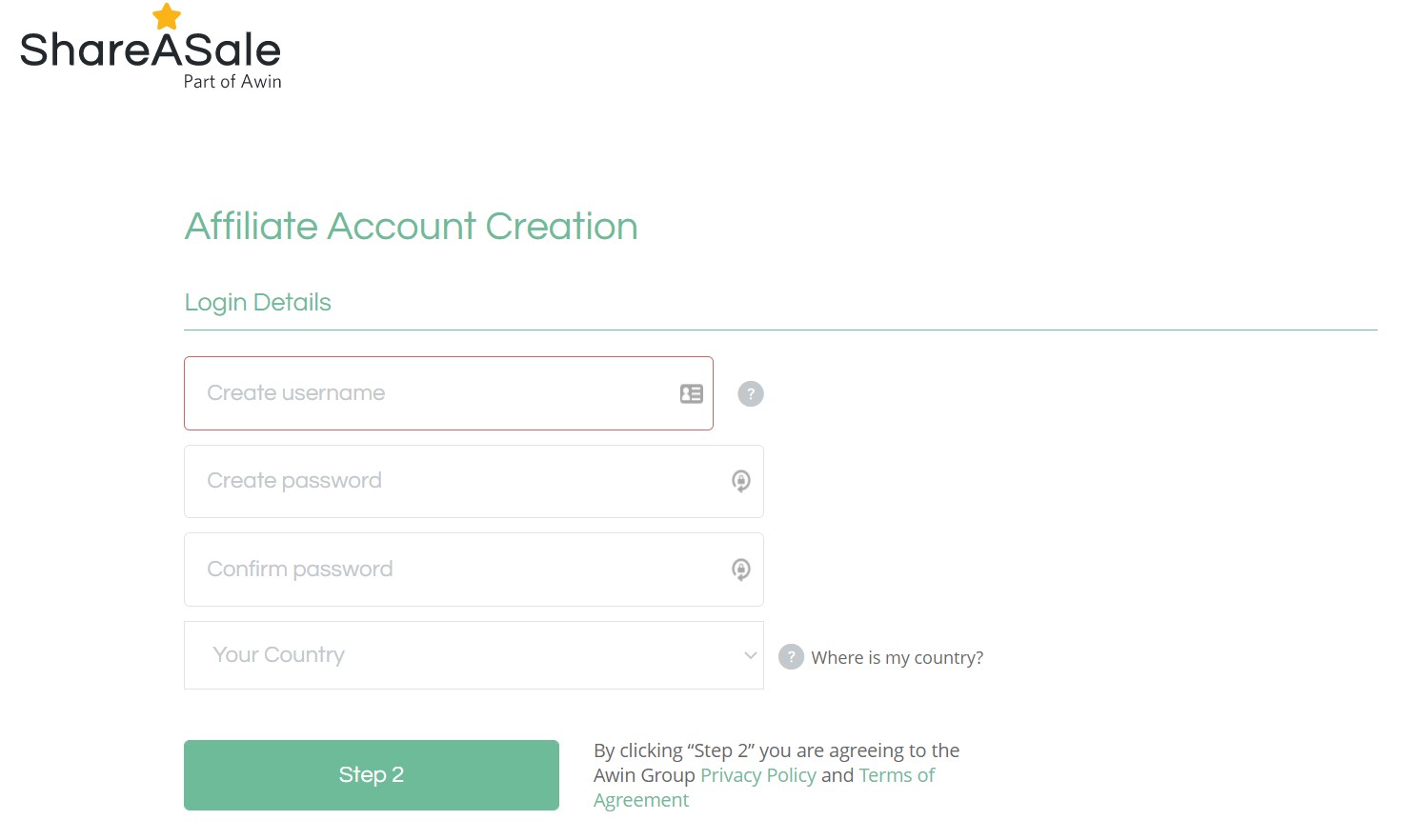This screenshot has width=1412, height=840.
Task: Open the help tooltip beside the username field
Action: (x=751, y=393)
